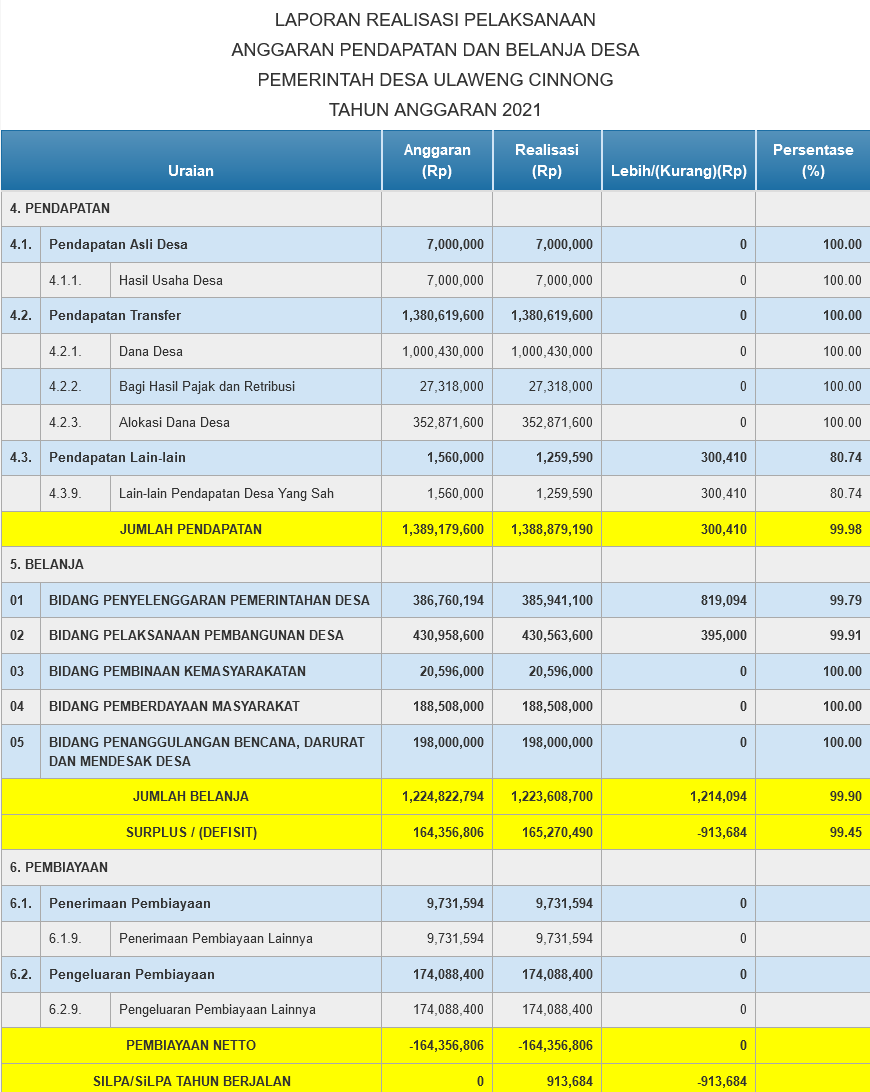
Task: Click the SURPLUS / (DEFISIT) label
Action: coord(192,832)
